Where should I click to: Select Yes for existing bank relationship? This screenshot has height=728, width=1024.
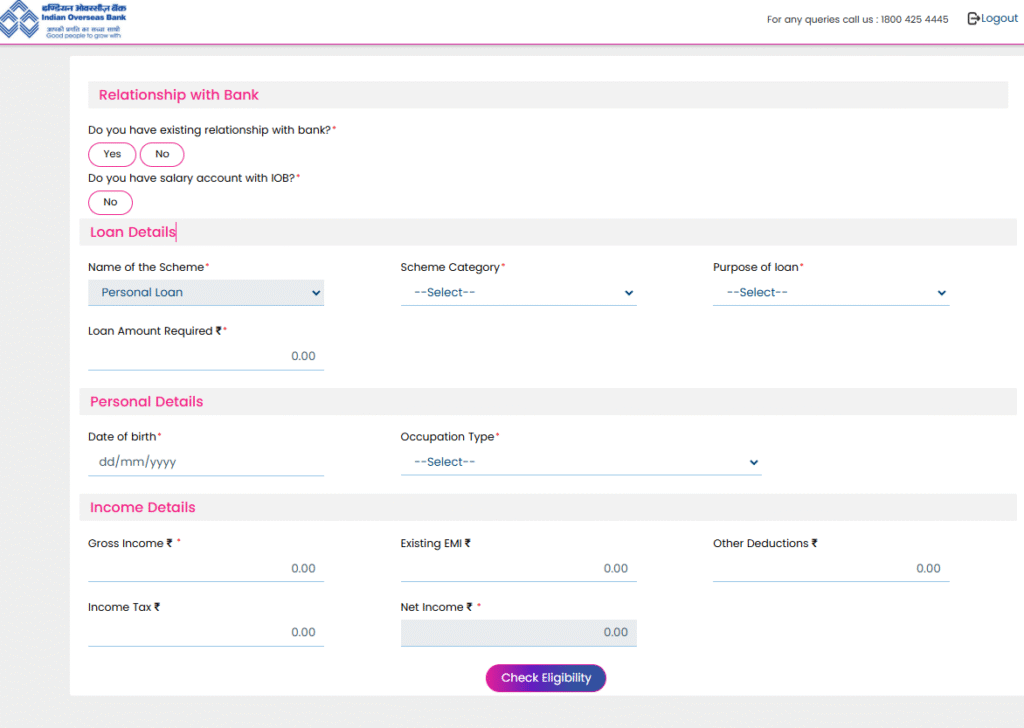pyautogui.click(x=112, y=154)
